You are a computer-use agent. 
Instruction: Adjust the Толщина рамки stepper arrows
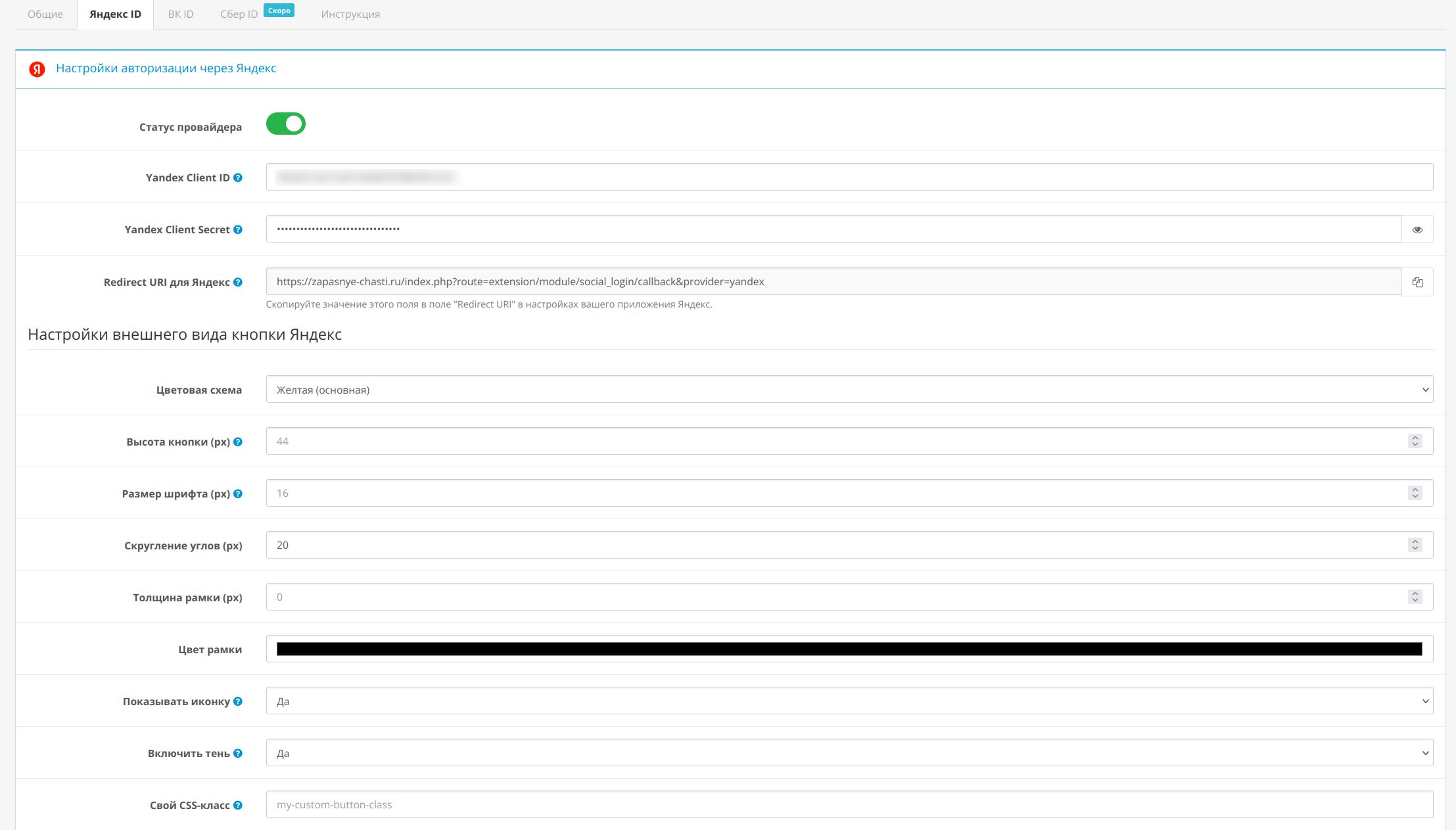point(1415,597)
